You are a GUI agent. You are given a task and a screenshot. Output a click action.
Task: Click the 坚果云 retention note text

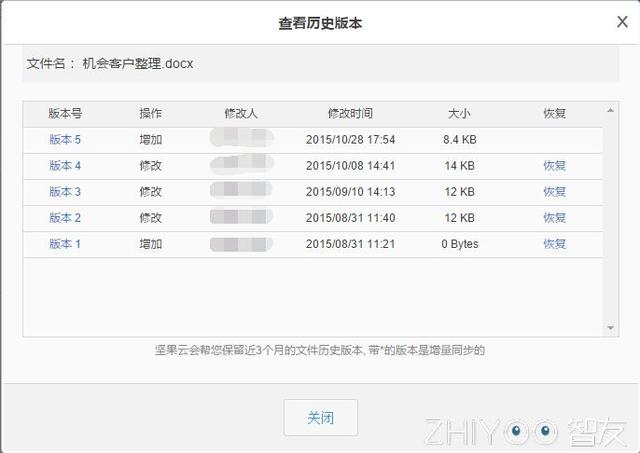(x=320, y=350)
